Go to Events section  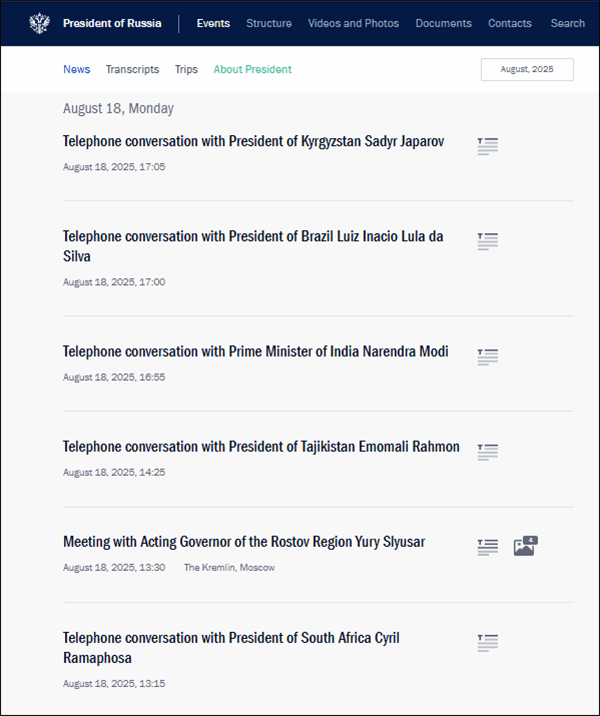coord(213,23)
